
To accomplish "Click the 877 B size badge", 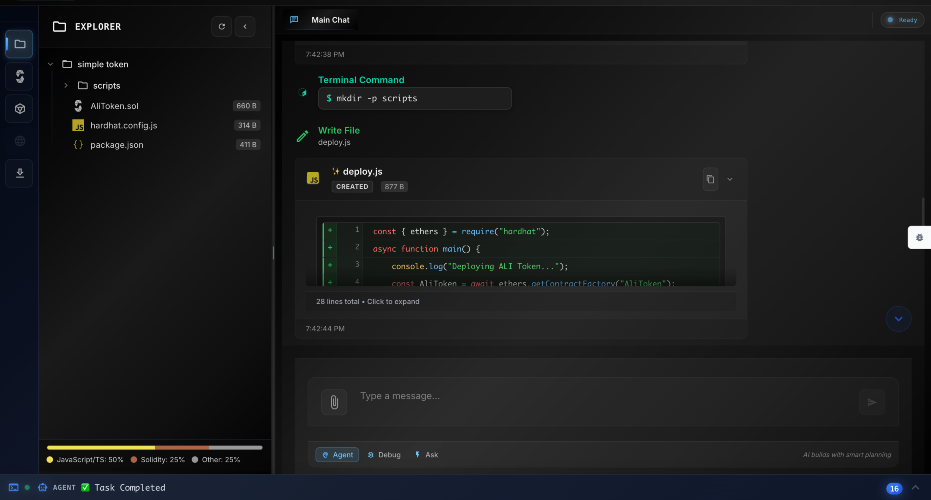I will click(x=394, y=186).
